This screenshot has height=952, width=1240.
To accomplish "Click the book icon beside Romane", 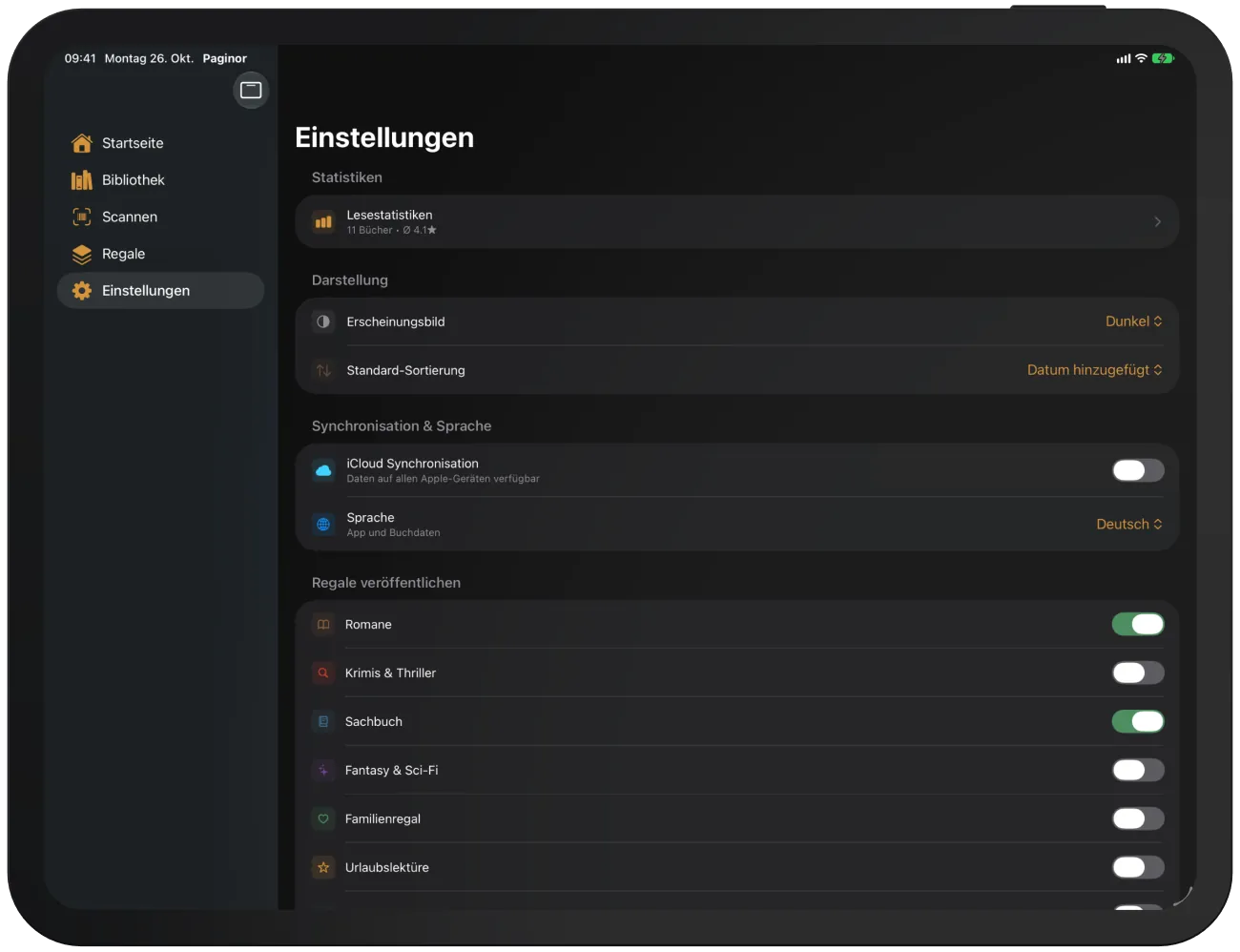I will click(x=323, y=625).
